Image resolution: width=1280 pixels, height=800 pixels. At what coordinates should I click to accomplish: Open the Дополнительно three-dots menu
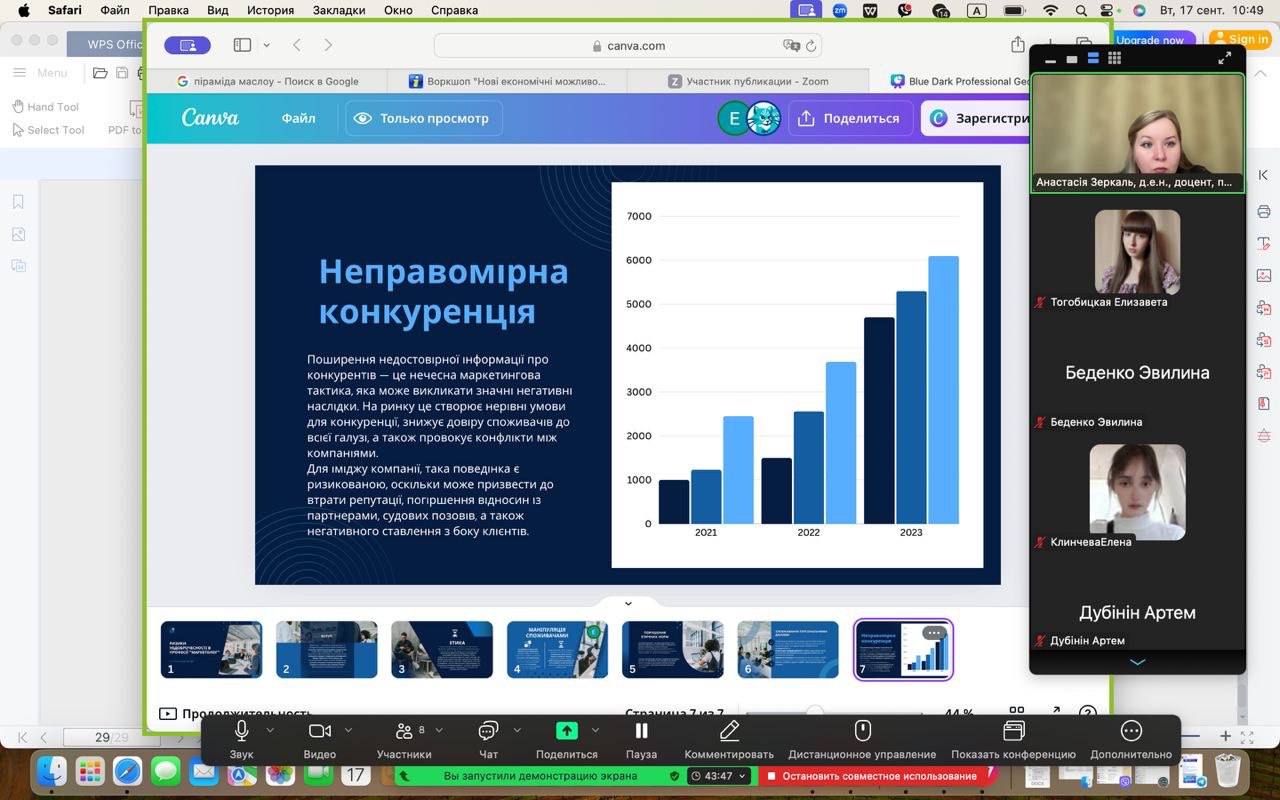tap(1131, 731)
